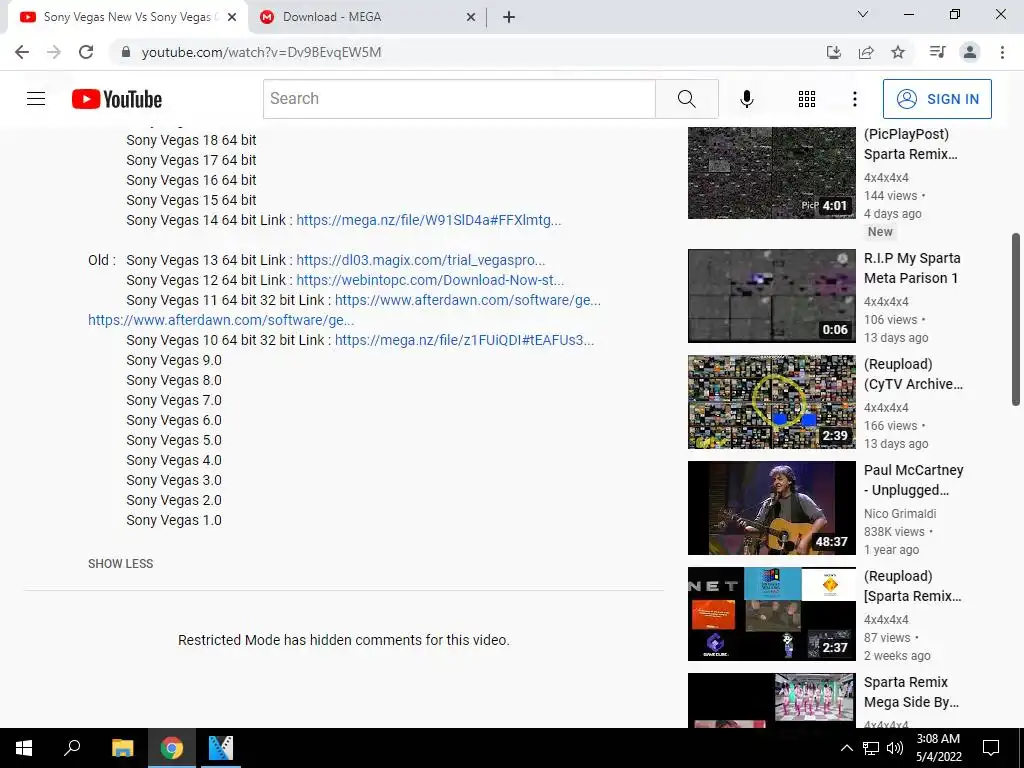The image size is (1024, 768).
Task: Open Sony Vegas 13 magix.com link
Action: click(421, 260)
